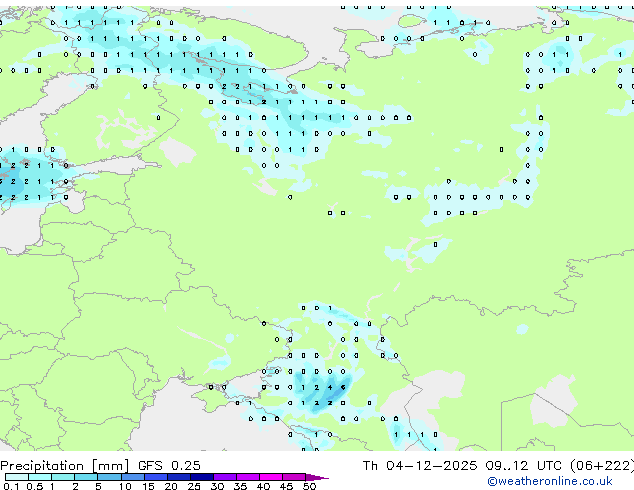Click the '35' legend scale label
The image size is (634, 490).
[240, 486]
